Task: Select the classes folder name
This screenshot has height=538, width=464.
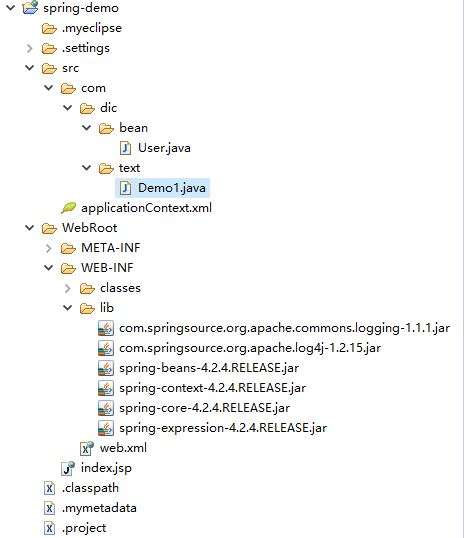Action: [x=120, y=288]
